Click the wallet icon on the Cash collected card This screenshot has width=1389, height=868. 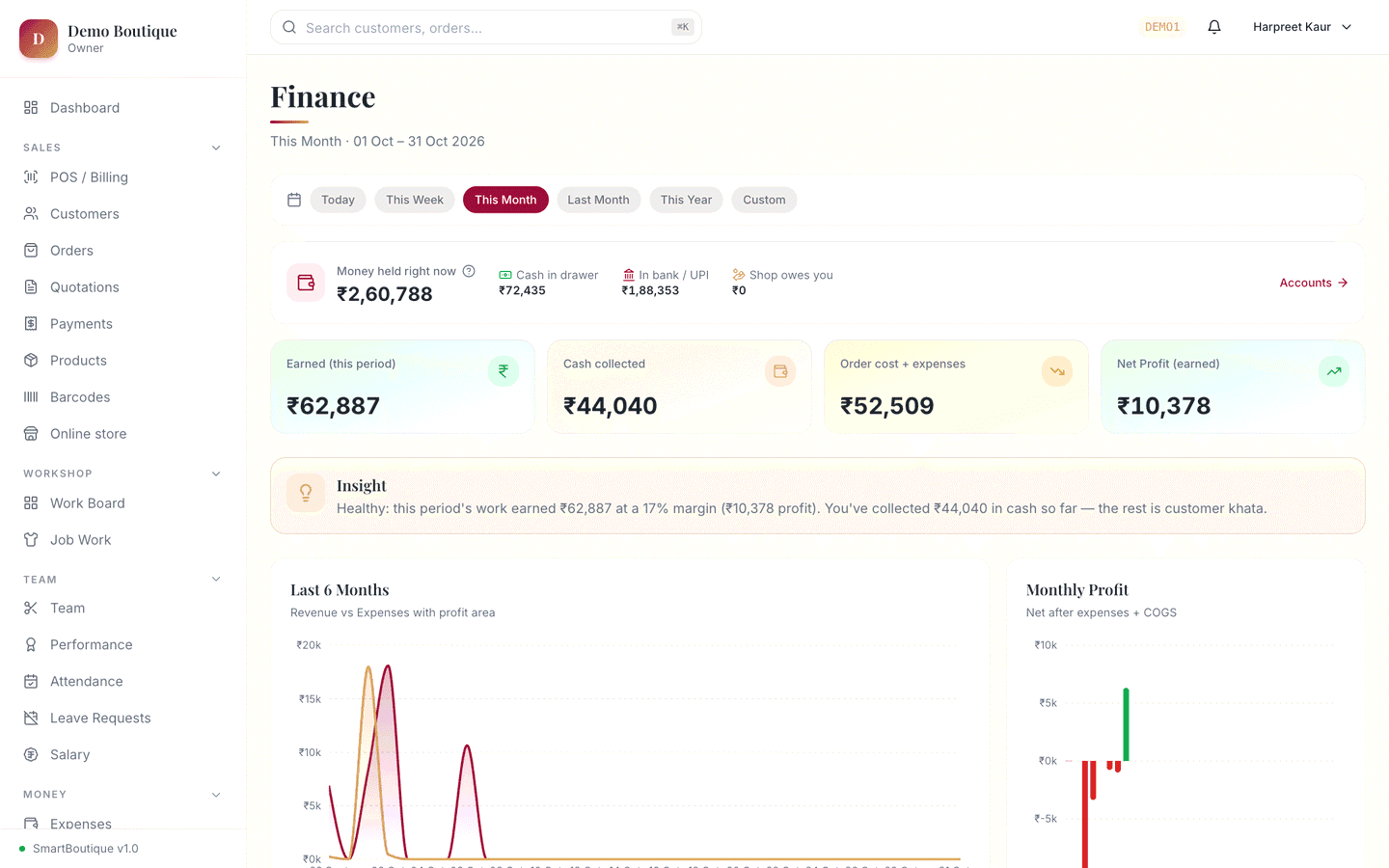[780, 371]
